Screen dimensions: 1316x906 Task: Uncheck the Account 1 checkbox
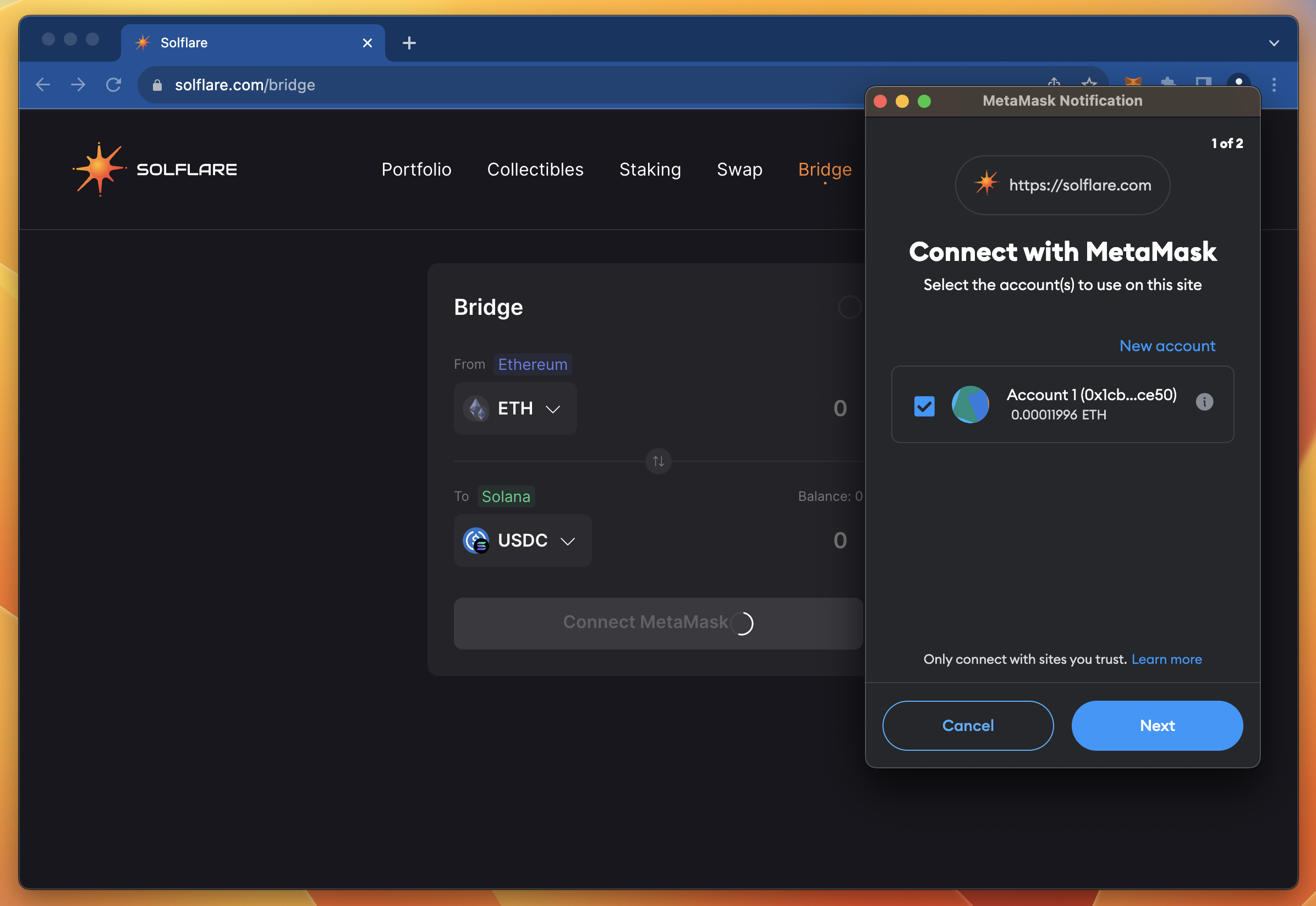click(924, 406)
